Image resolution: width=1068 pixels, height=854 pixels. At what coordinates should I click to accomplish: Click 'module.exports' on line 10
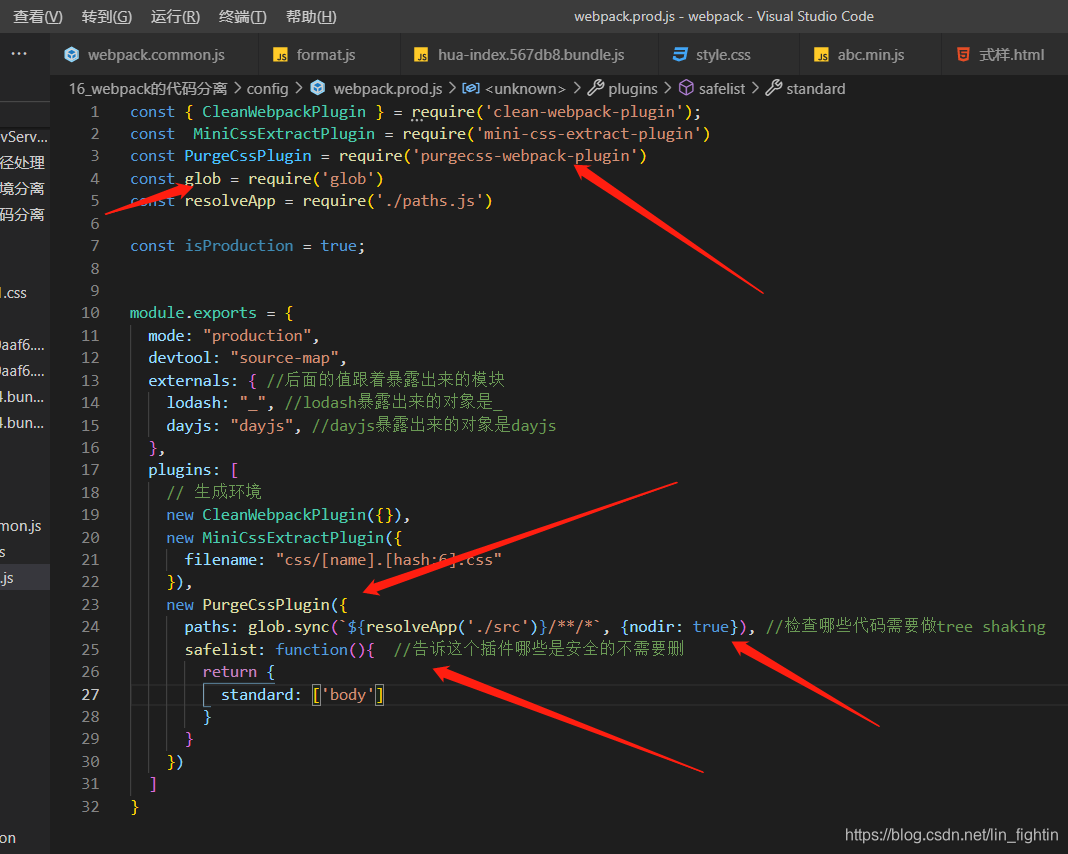pyautogui.click(x=193, y=313)
